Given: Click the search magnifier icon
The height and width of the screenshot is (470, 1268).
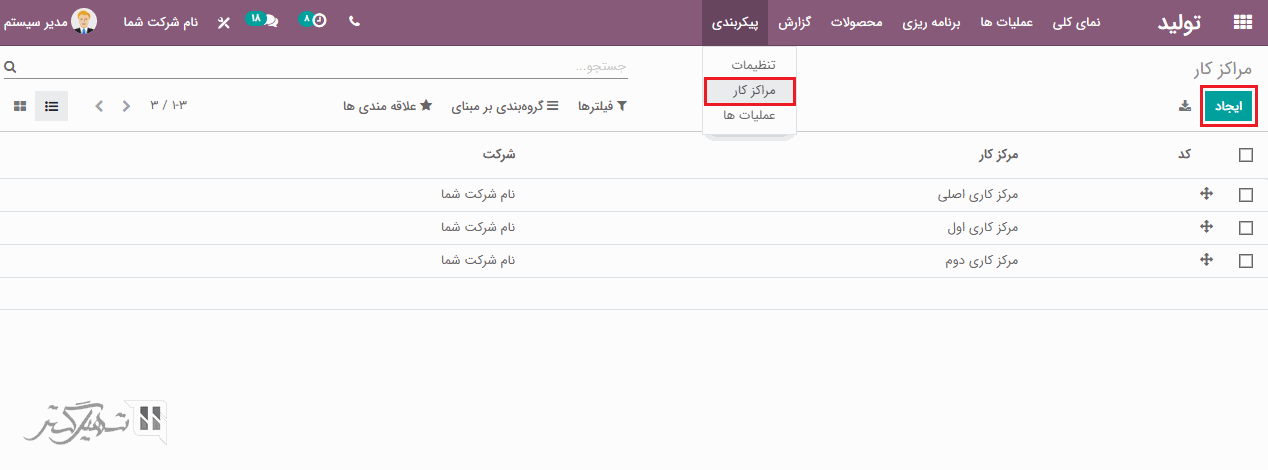Looking at the screenshot, I should coord(10,67).
